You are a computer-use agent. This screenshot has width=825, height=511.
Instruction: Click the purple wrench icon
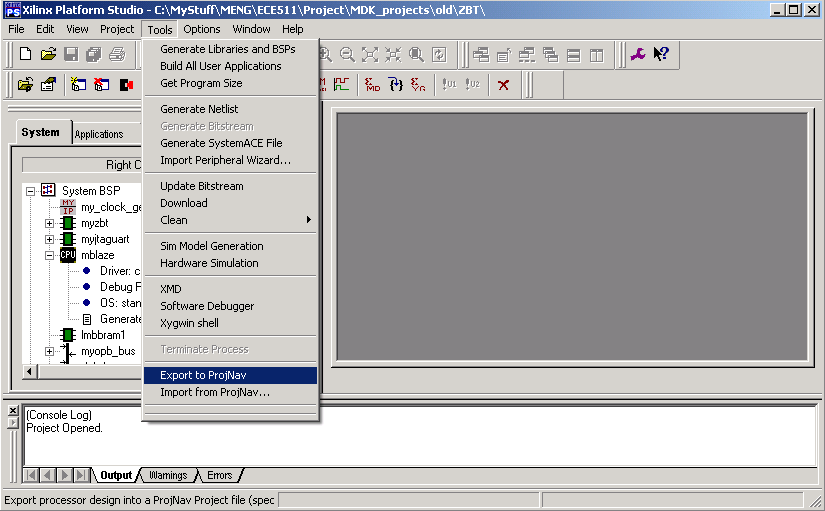[x=639, y=55]
